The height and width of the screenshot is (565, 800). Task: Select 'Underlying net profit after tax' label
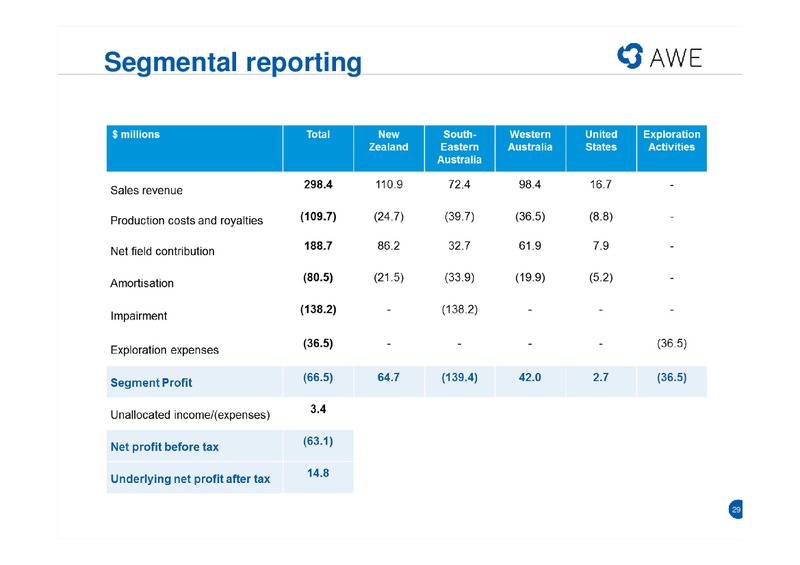(x=190, y=479)
